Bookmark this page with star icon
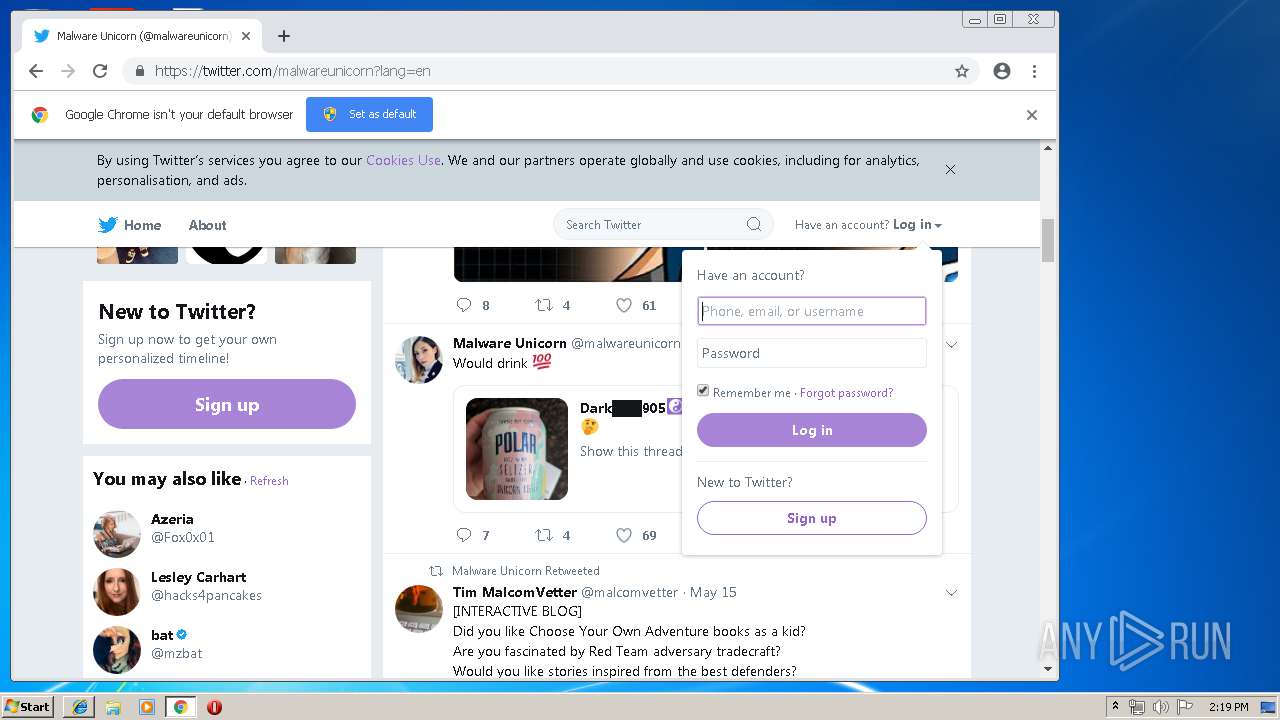 click(x=962, y=71)
